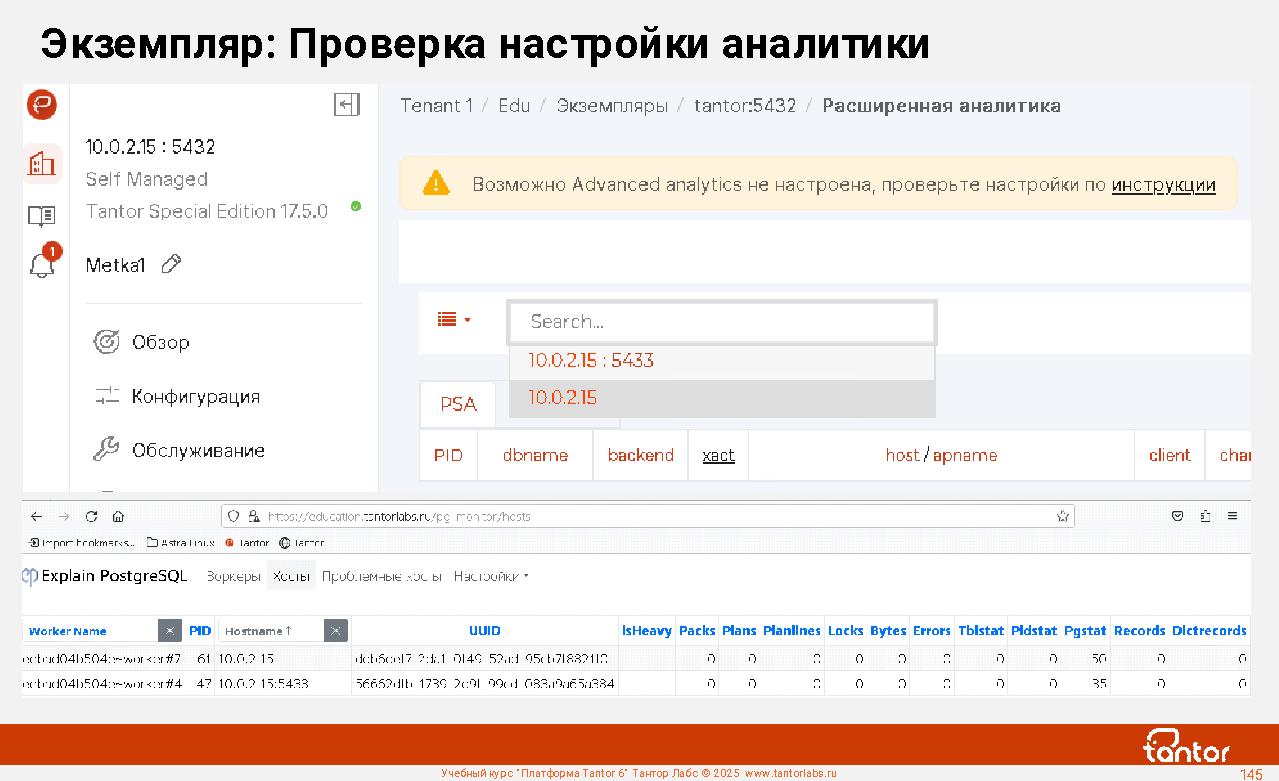Image resolution: width=1279 pixels, height=781 pixels.
Task: Expand the Настройки dropdown menu
Action: click(490, 577)
